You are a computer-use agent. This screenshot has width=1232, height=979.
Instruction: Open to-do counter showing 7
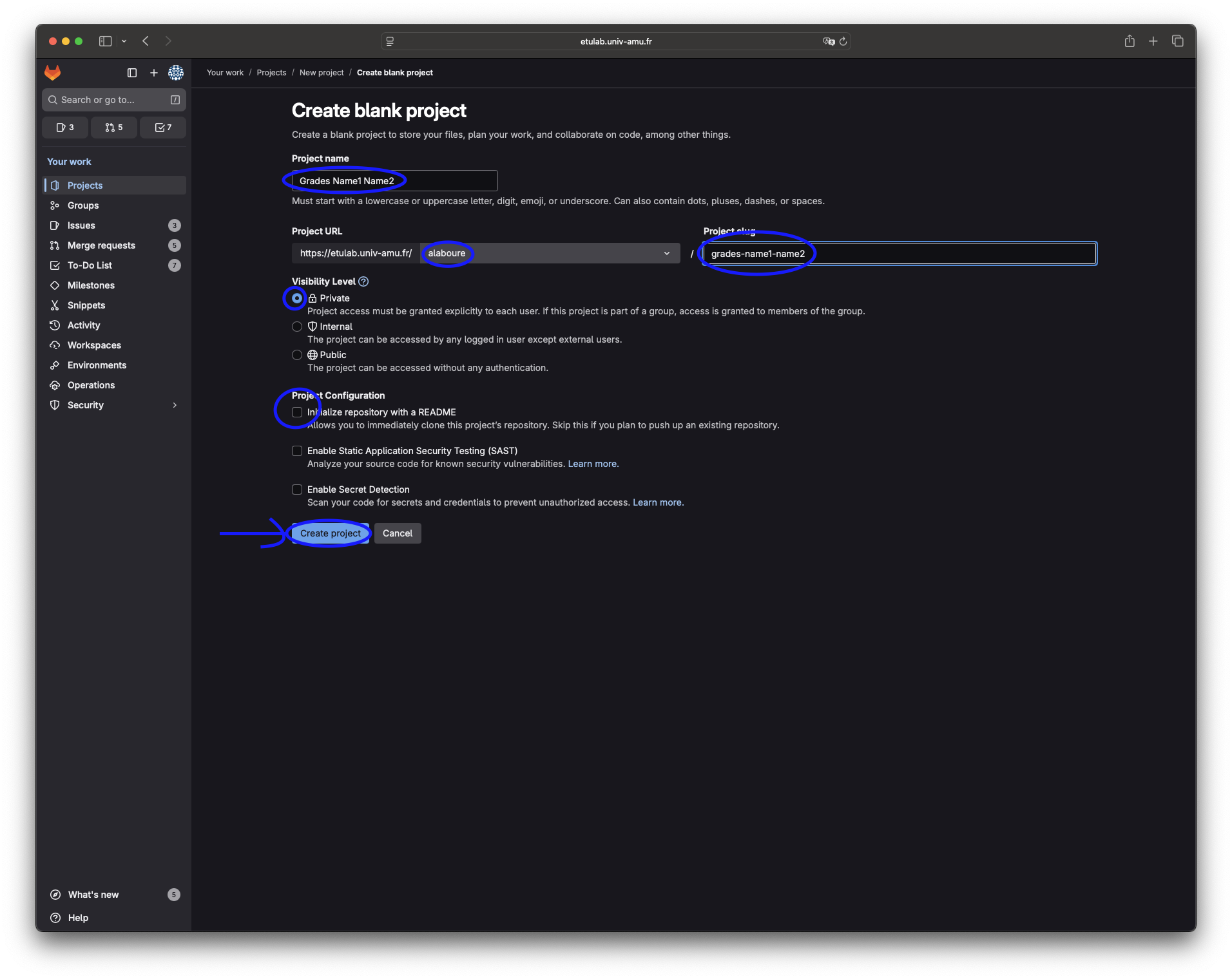click(x=163, y=128)
